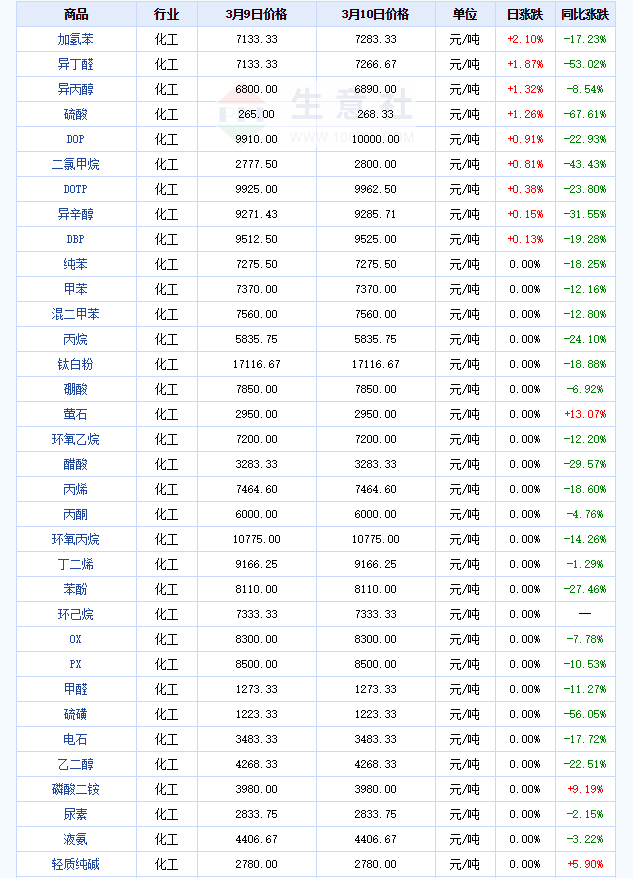Open the 硼酸 commodity link

pyautogui.click(x=76, y=389)
